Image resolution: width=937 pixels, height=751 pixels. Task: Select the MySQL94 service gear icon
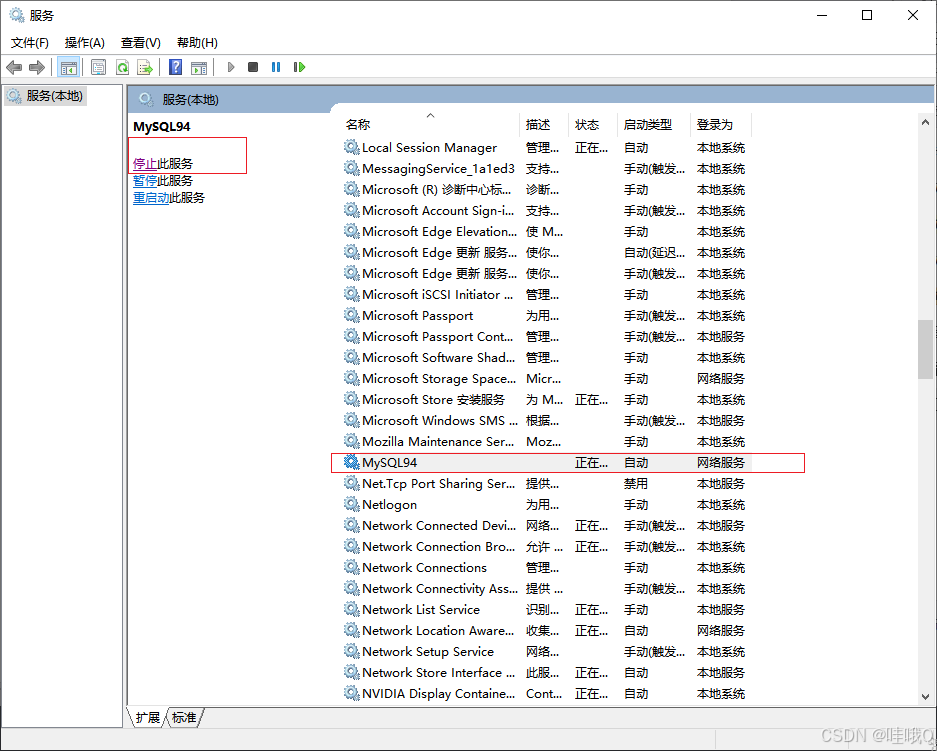(x=351, y=462)
